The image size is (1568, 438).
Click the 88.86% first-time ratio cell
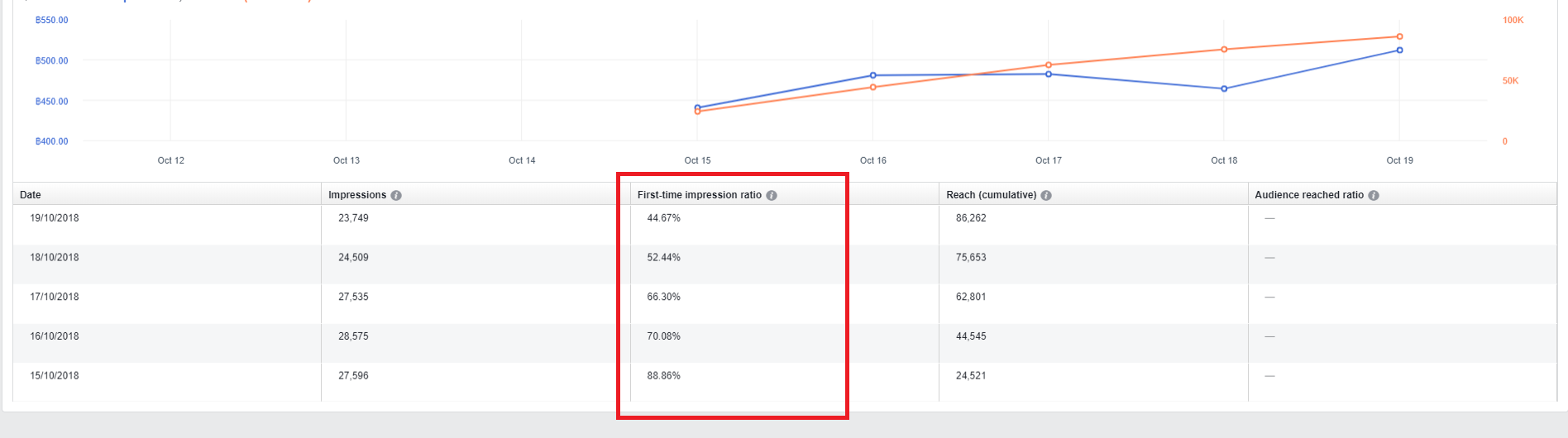click(x=663, y=376)
